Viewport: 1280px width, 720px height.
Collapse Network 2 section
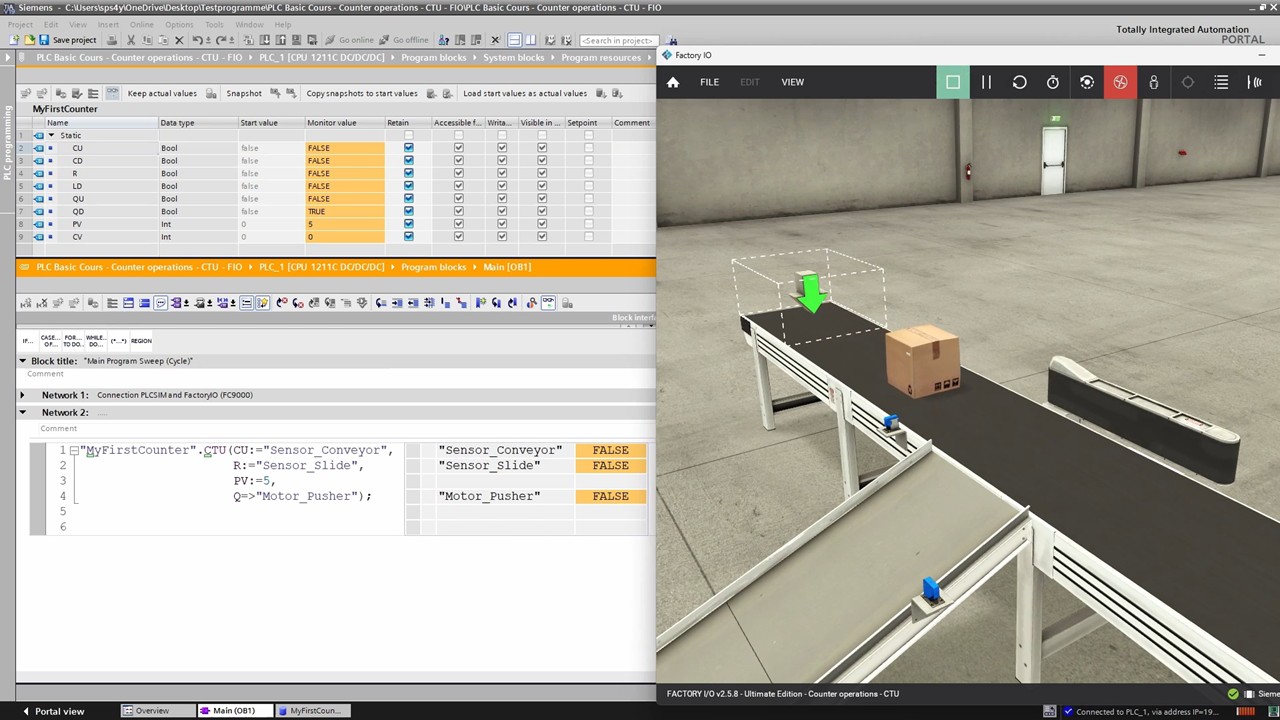point(22,412)
